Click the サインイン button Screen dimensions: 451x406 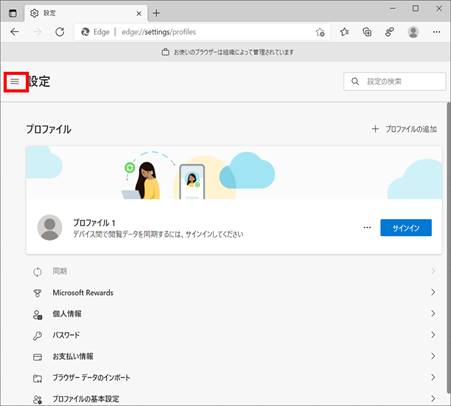click(x=406, y=228)
